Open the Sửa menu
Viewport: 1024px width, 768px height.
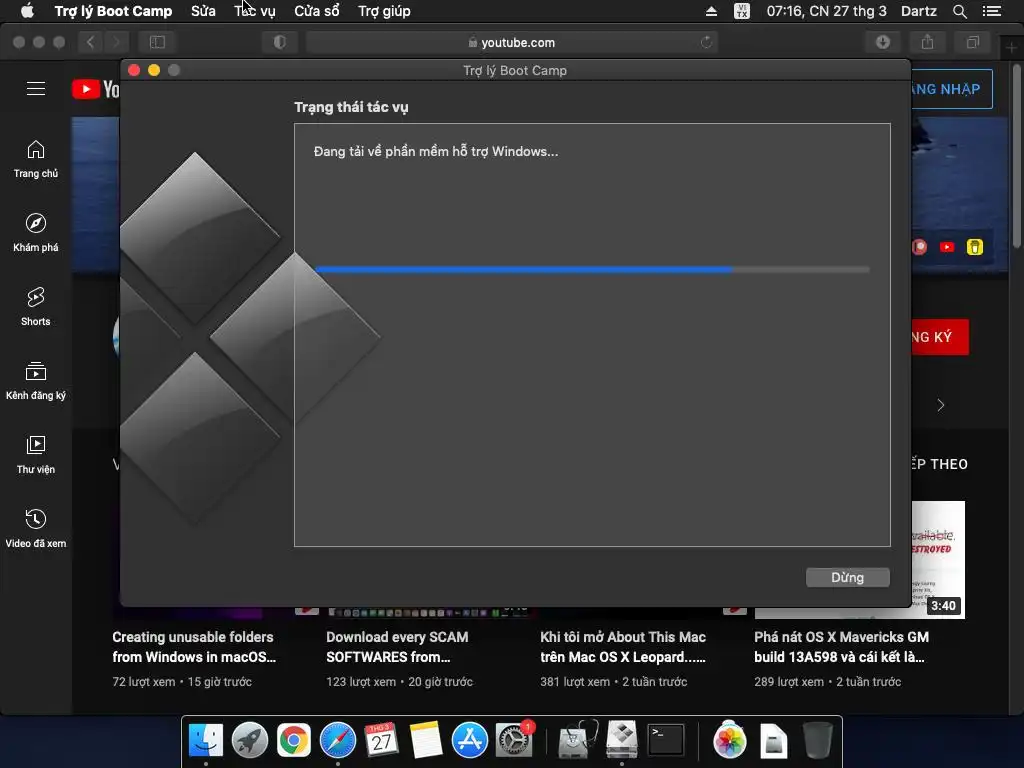click(203, 10)
